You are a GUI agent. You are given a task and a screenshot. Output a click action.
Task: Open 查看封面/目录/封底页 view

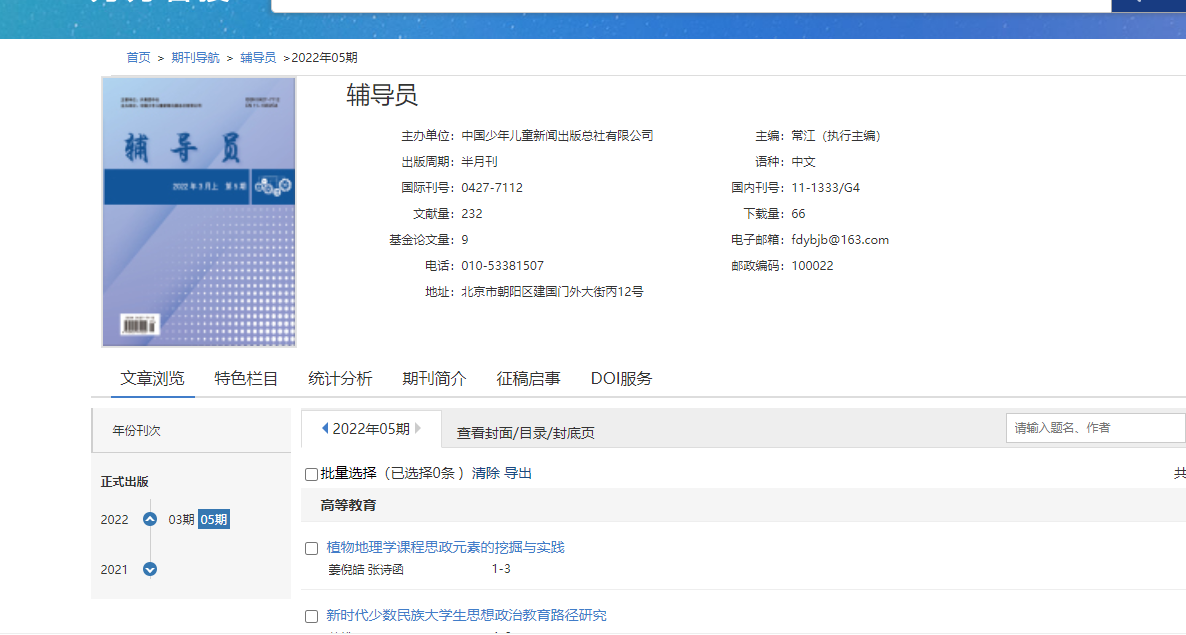tap(525, 433)
